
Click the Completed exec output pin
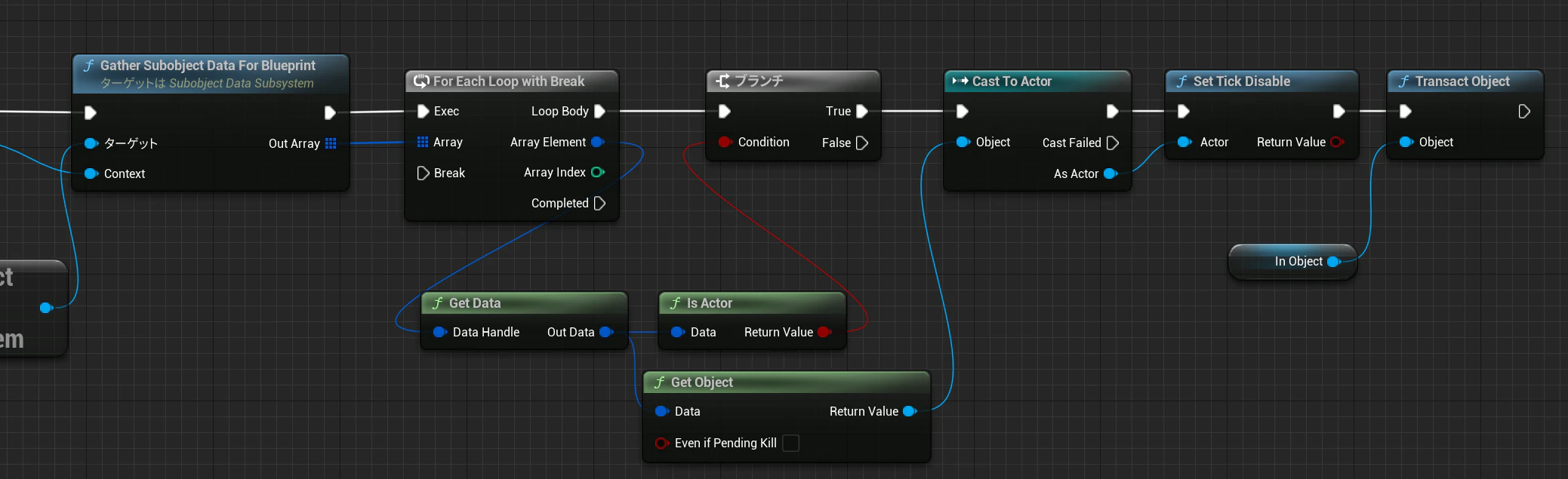[600, 203]
